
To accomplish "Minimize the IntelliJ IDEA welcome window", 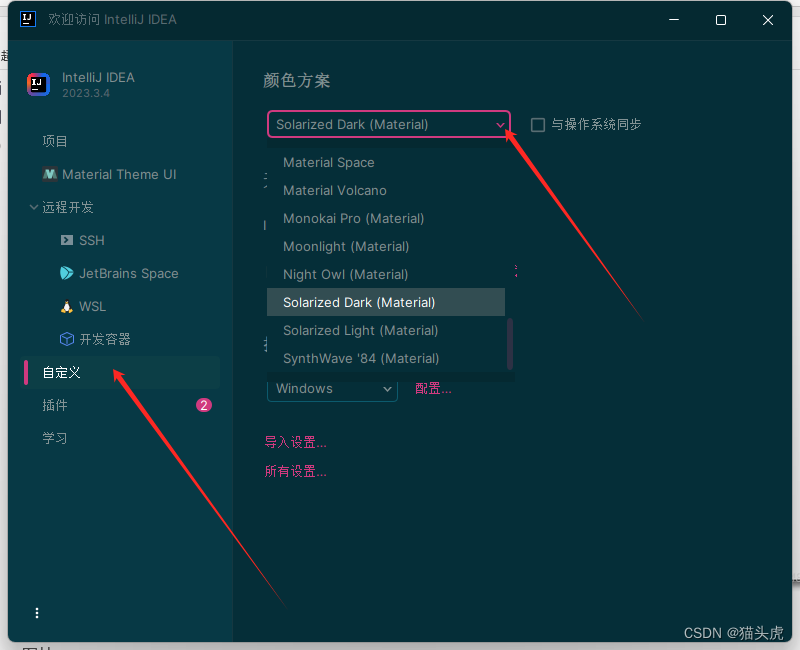I will (674, 20).
